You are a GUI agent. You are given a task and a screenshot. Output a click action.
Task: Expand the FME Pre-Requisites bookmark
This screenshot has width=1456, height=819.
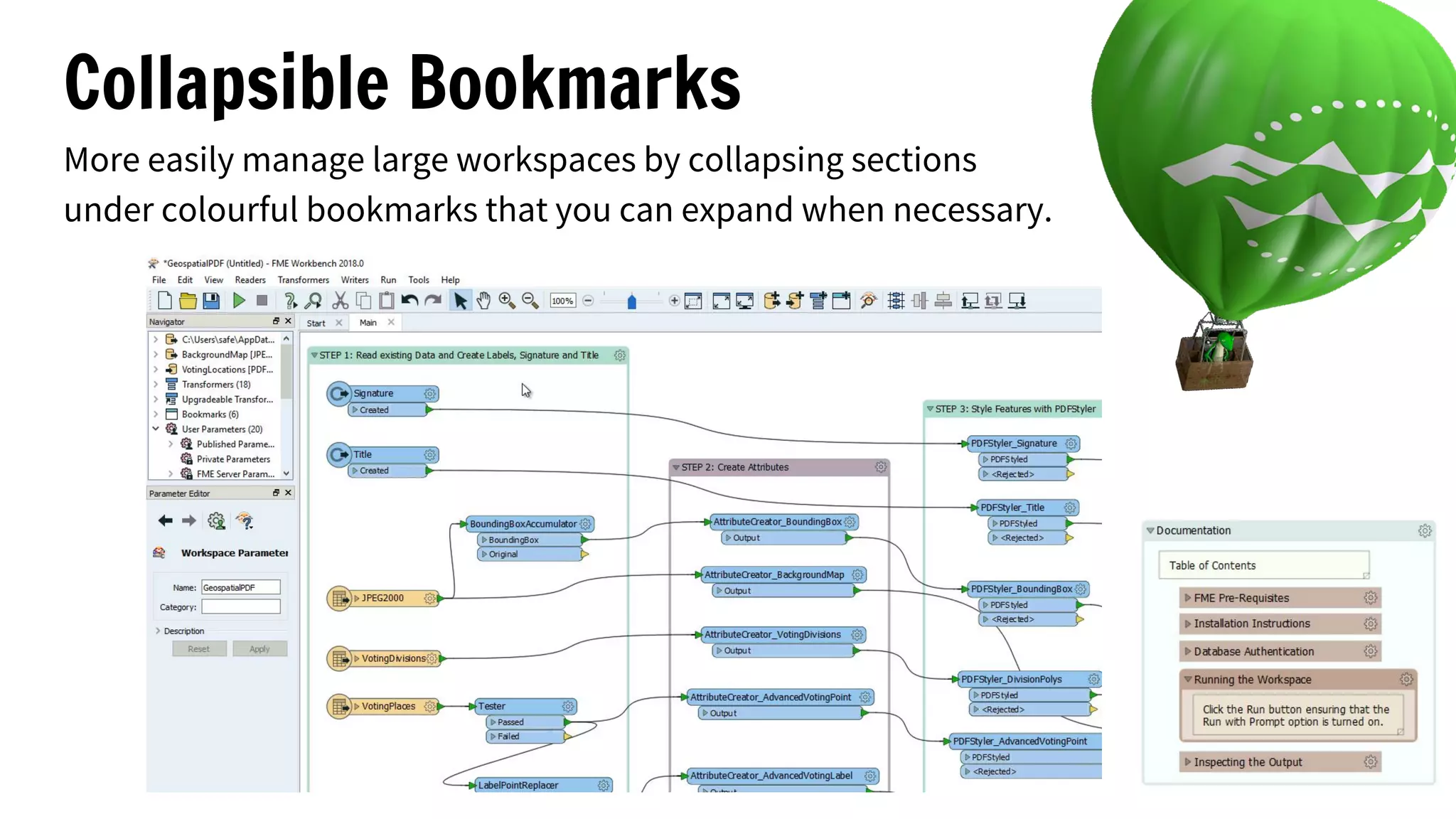(x=1187, y=598)
